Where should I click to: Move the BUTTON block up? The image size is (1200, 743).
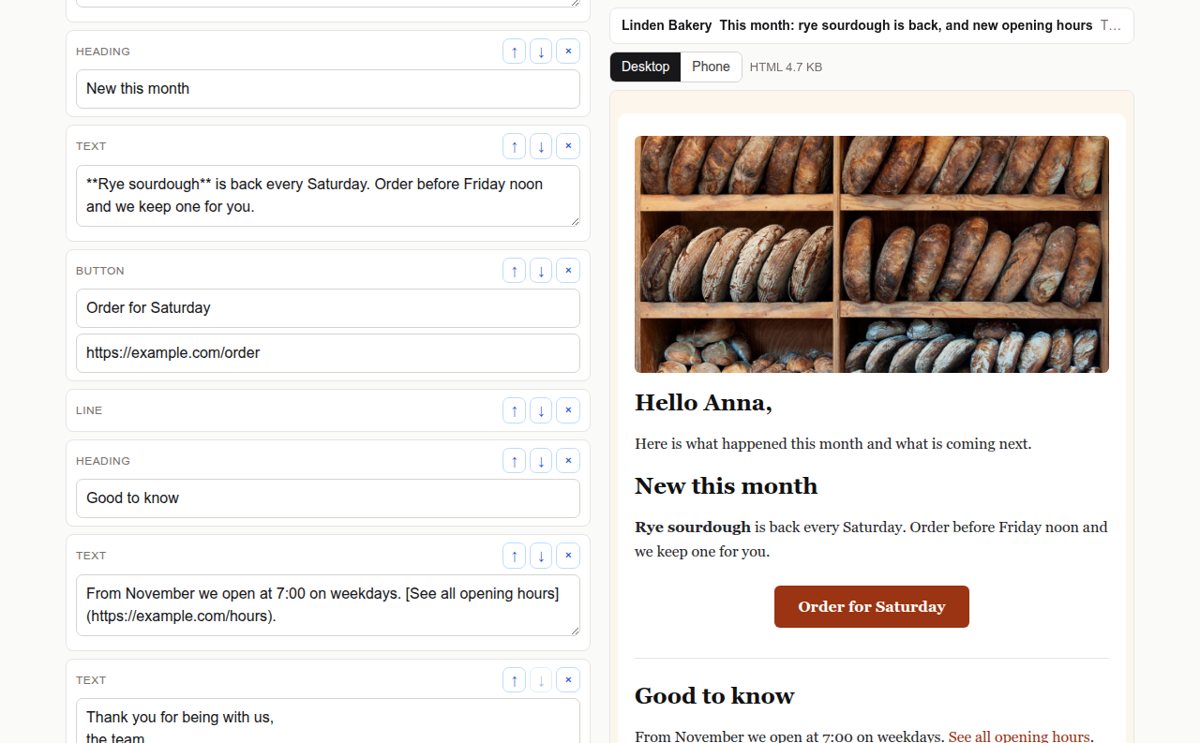coord(514,270)
